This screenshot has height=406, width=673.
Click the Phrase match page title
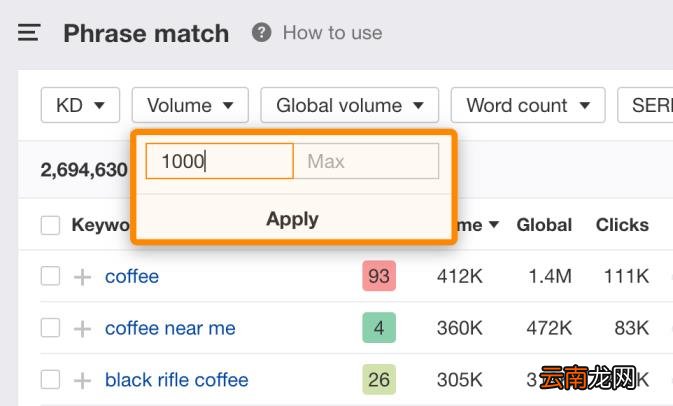[x=146, y=33]
